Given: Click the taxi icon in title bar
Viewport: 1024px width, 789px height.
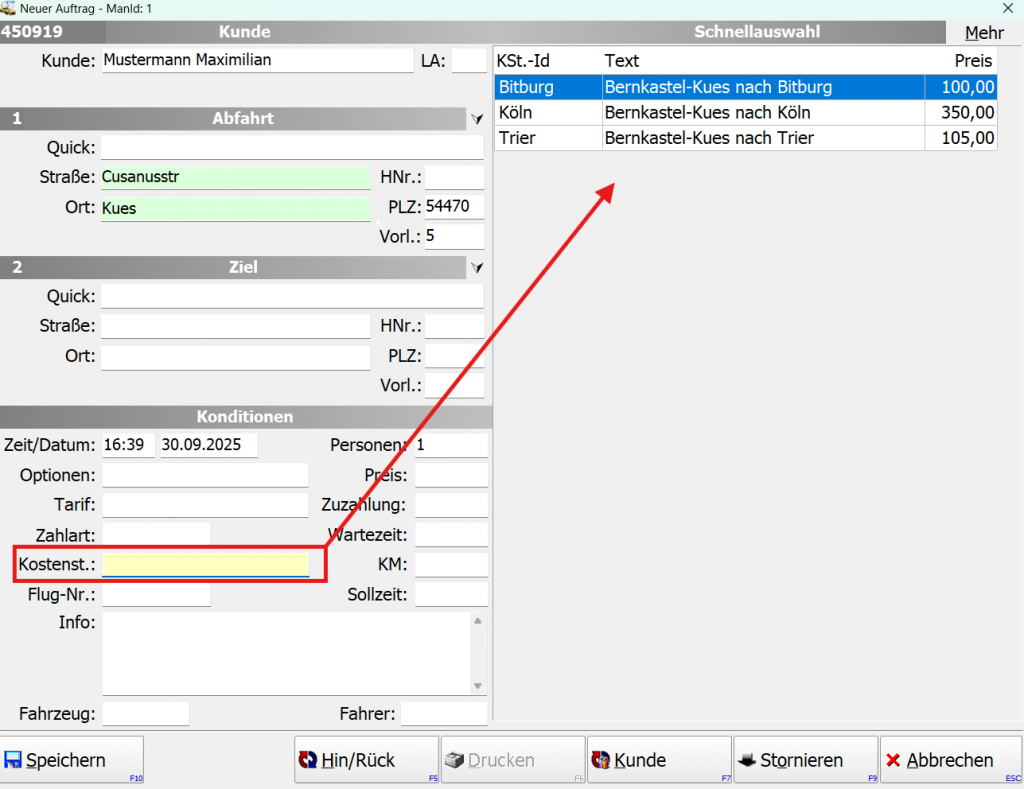Looking at the screenshot, I should 8,9.
